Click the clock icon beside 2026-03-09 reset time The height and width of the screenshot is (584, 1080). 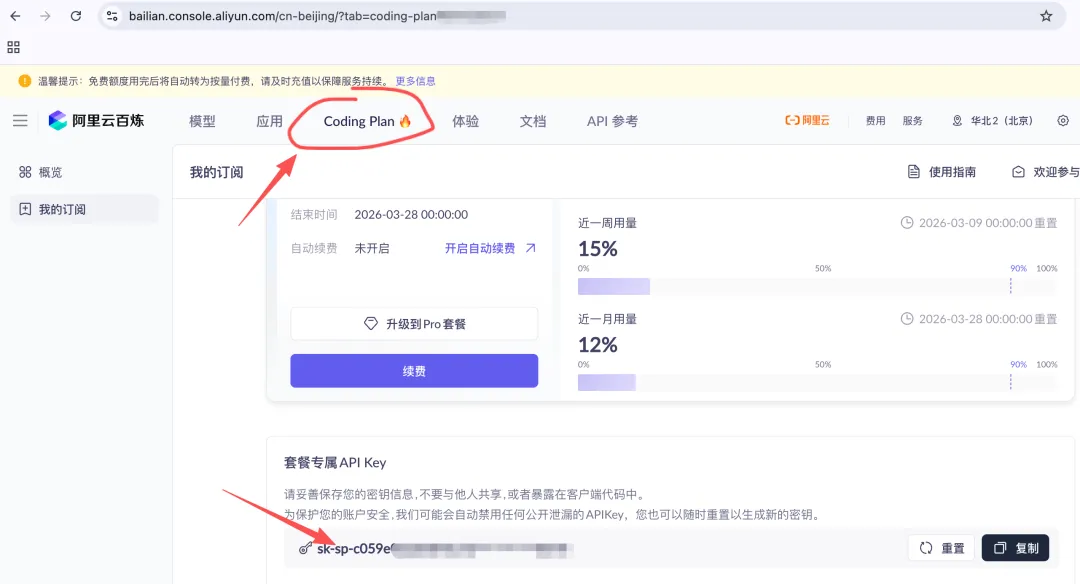(x=907, y=222)
